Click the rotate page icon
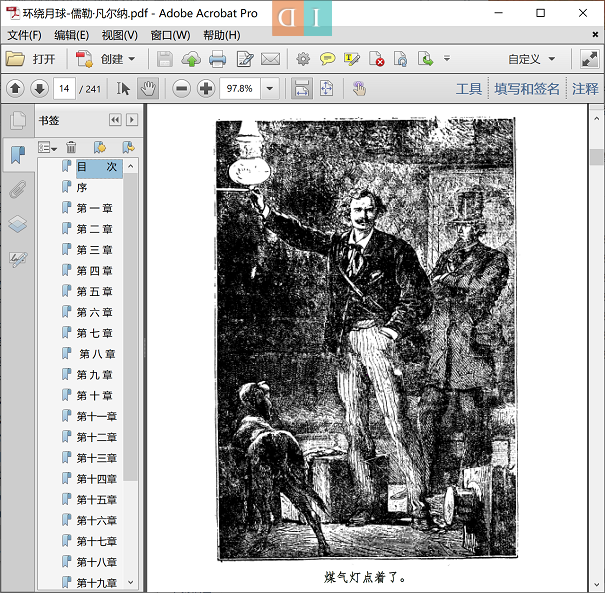 click(x=401, y=59)
